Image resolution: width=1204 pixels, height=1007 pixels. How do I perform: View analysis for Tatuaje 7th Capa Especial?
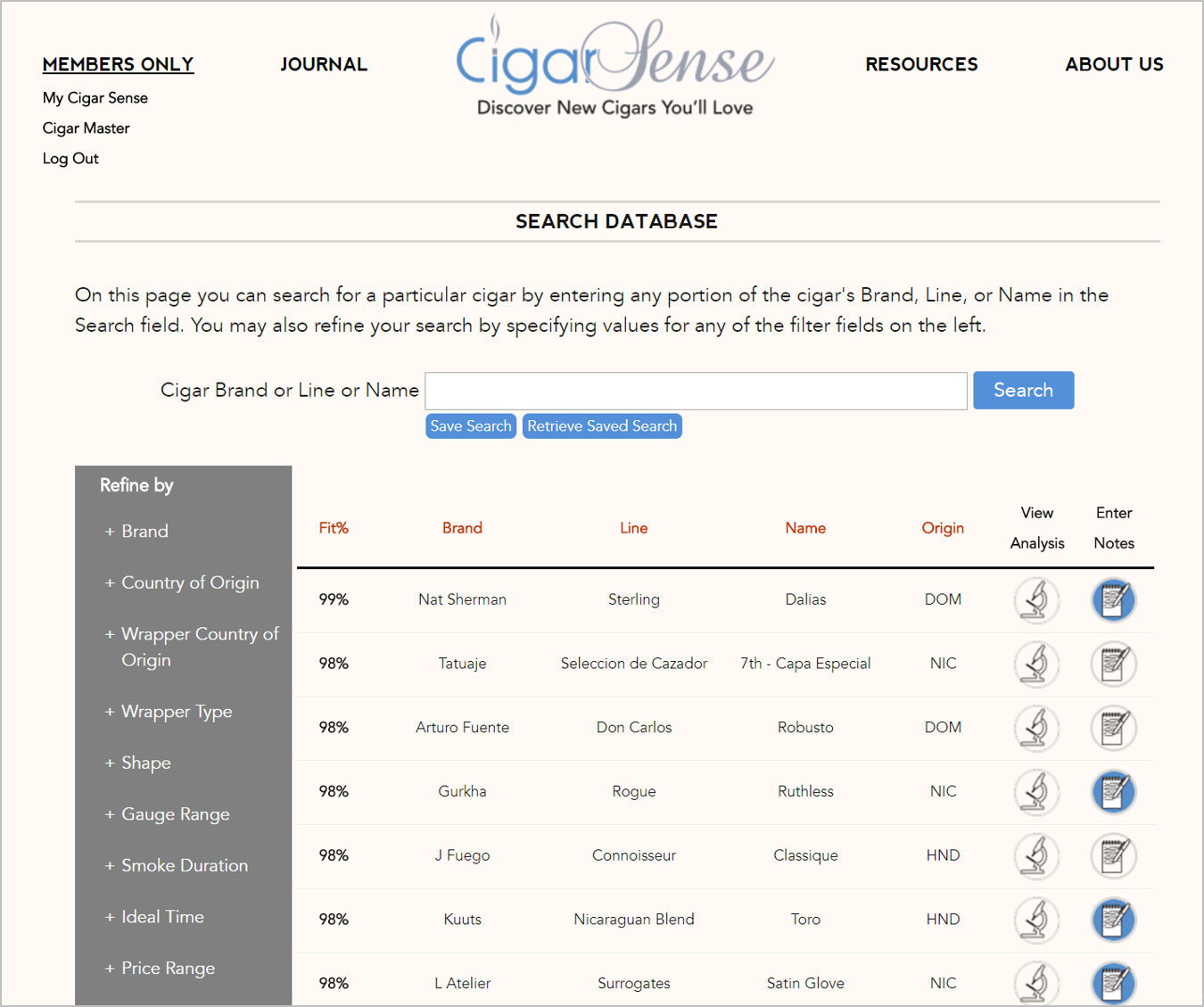1036,664
